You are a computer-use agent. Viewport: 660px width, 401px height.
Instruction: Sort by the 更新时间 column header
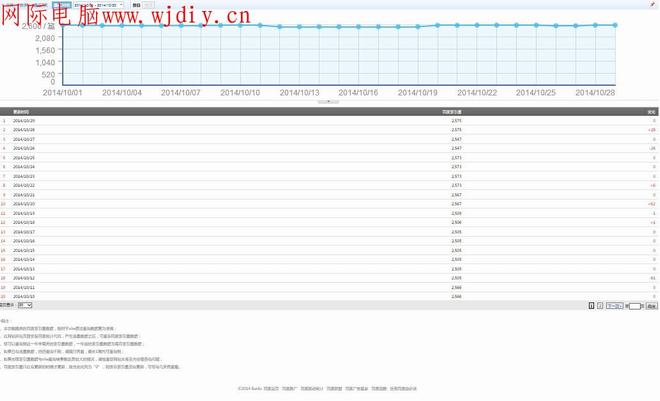click(21, 111)
